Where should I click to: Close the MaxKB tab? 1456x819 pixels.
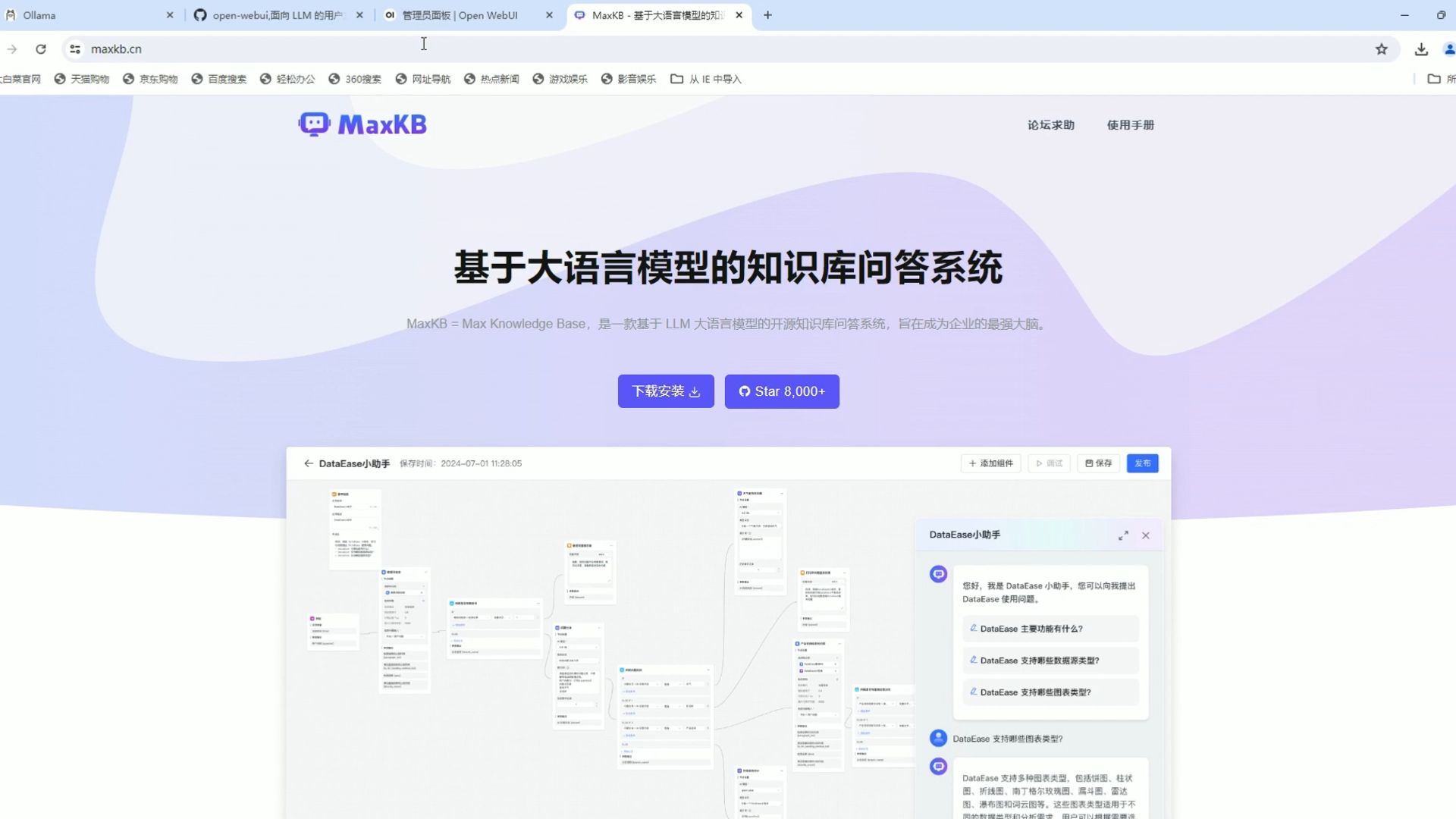[x=739, y=15]
